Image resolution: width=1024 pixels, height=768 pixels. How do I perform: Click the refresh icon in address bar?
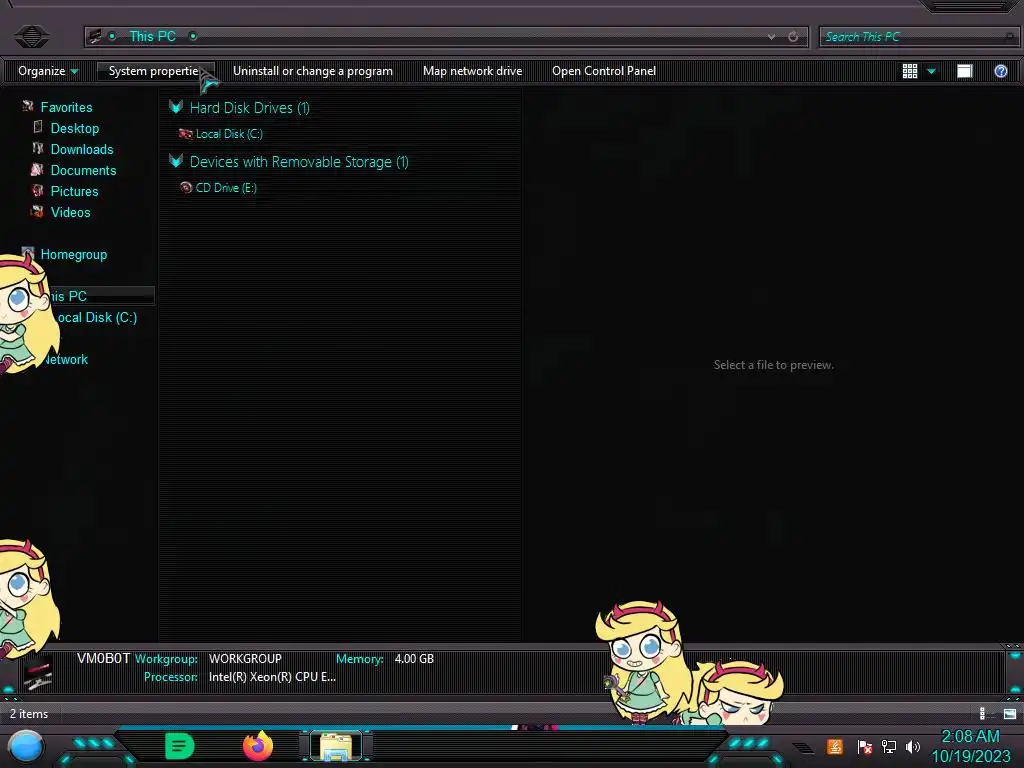coord(793,37)
